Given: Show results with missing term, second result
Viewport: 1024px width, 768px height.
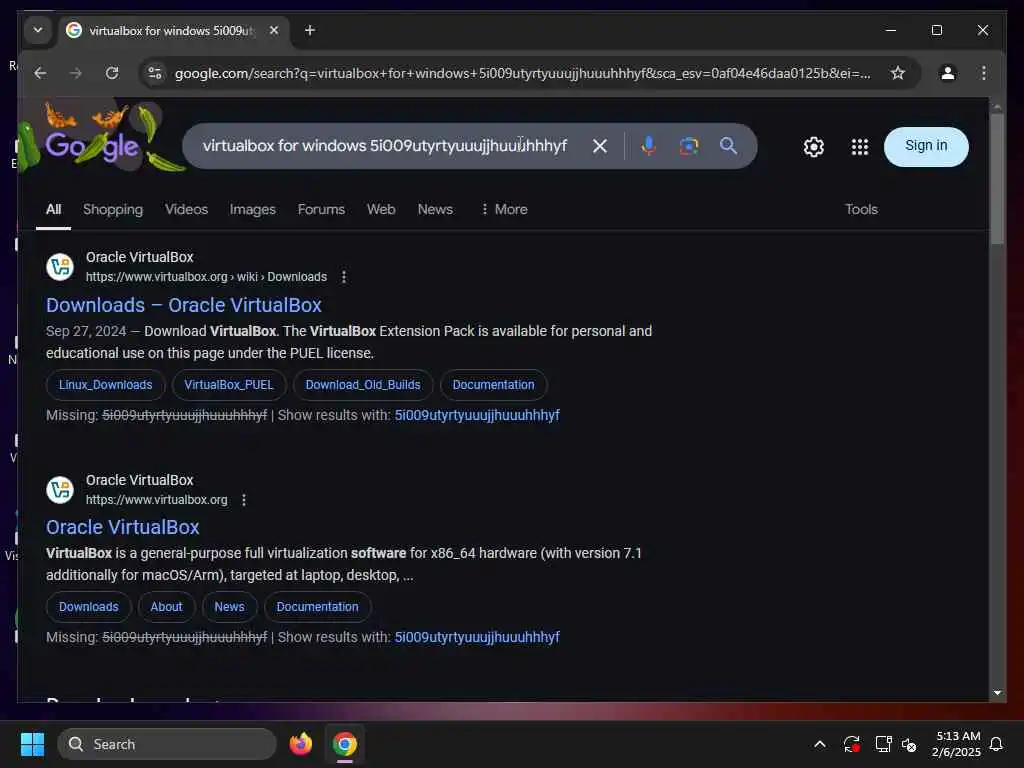Looking at the screenshot, I should tap(477, 637).
